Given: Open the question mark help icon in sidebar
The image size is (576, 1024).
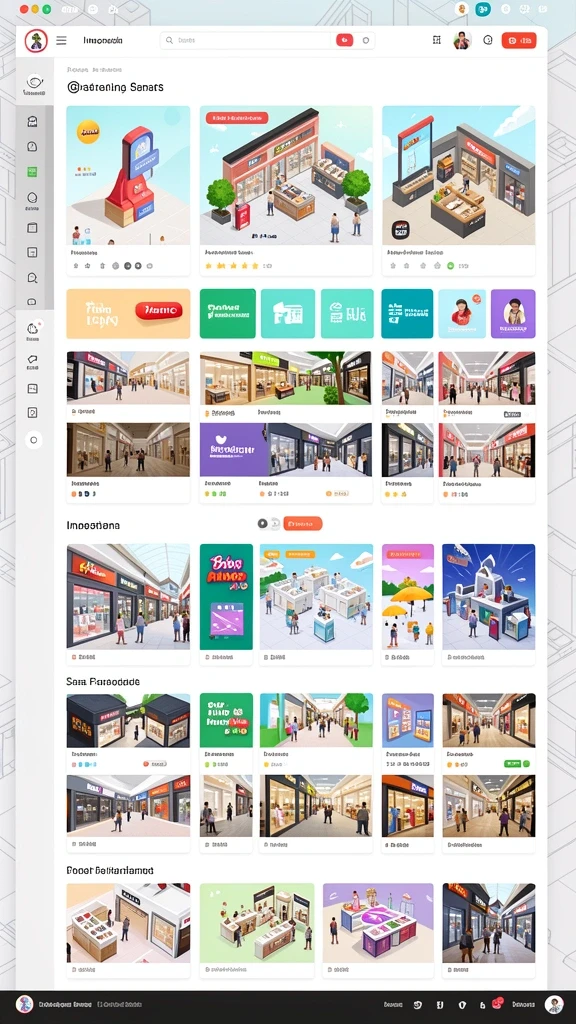Looking at the screenshot, I should [x=32, y=413].
